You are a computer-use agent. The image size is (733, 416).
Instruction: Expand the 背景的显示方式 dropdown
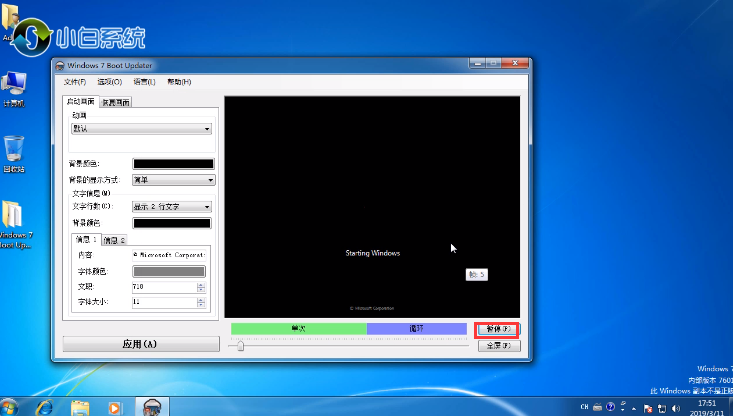click(174, 180)
